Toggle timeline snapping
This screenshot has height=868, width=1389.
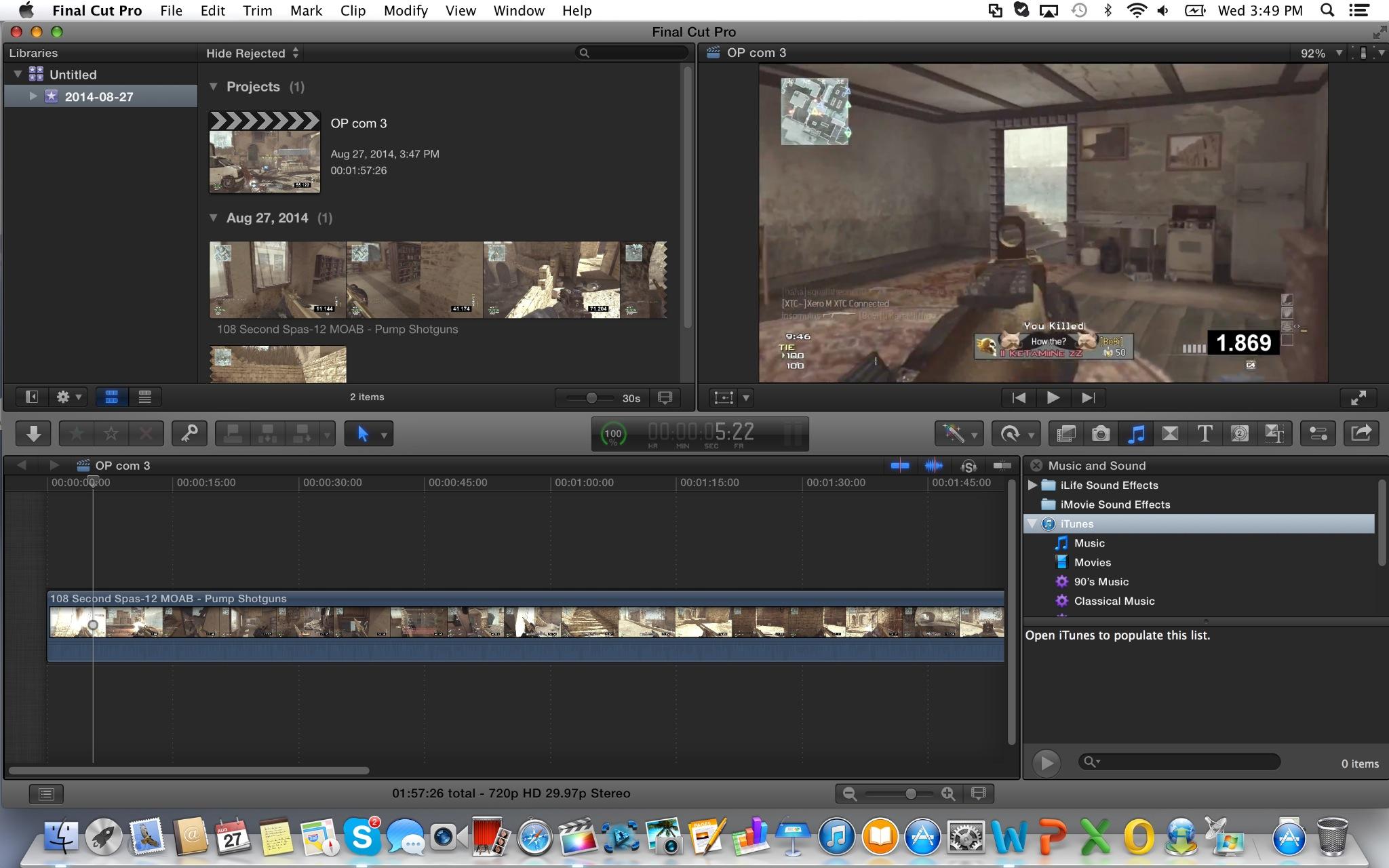1002,465
